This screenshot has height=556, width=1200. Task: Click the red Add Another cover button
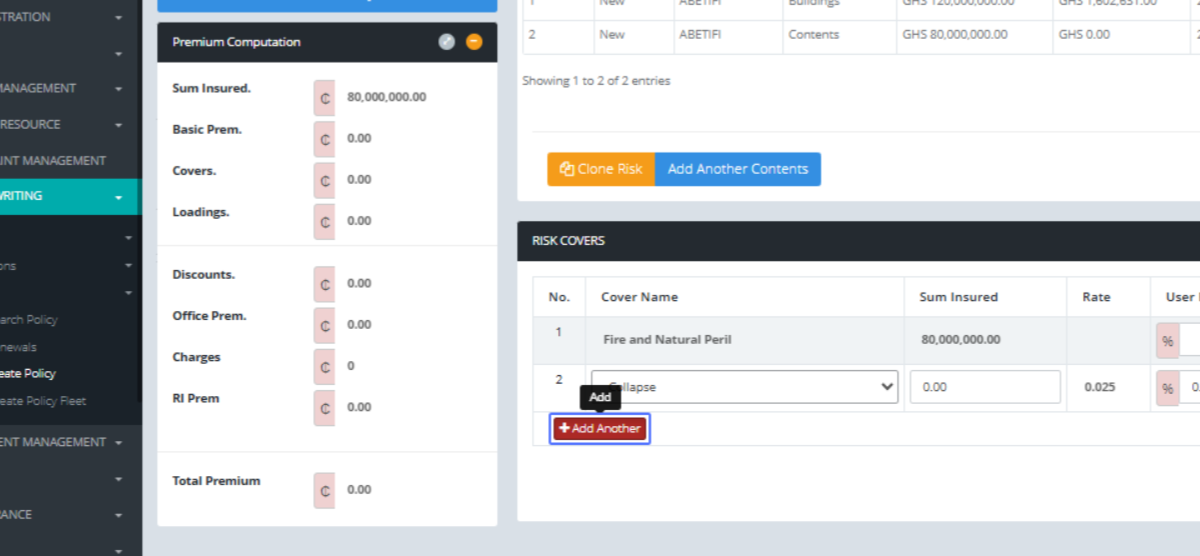600,428
